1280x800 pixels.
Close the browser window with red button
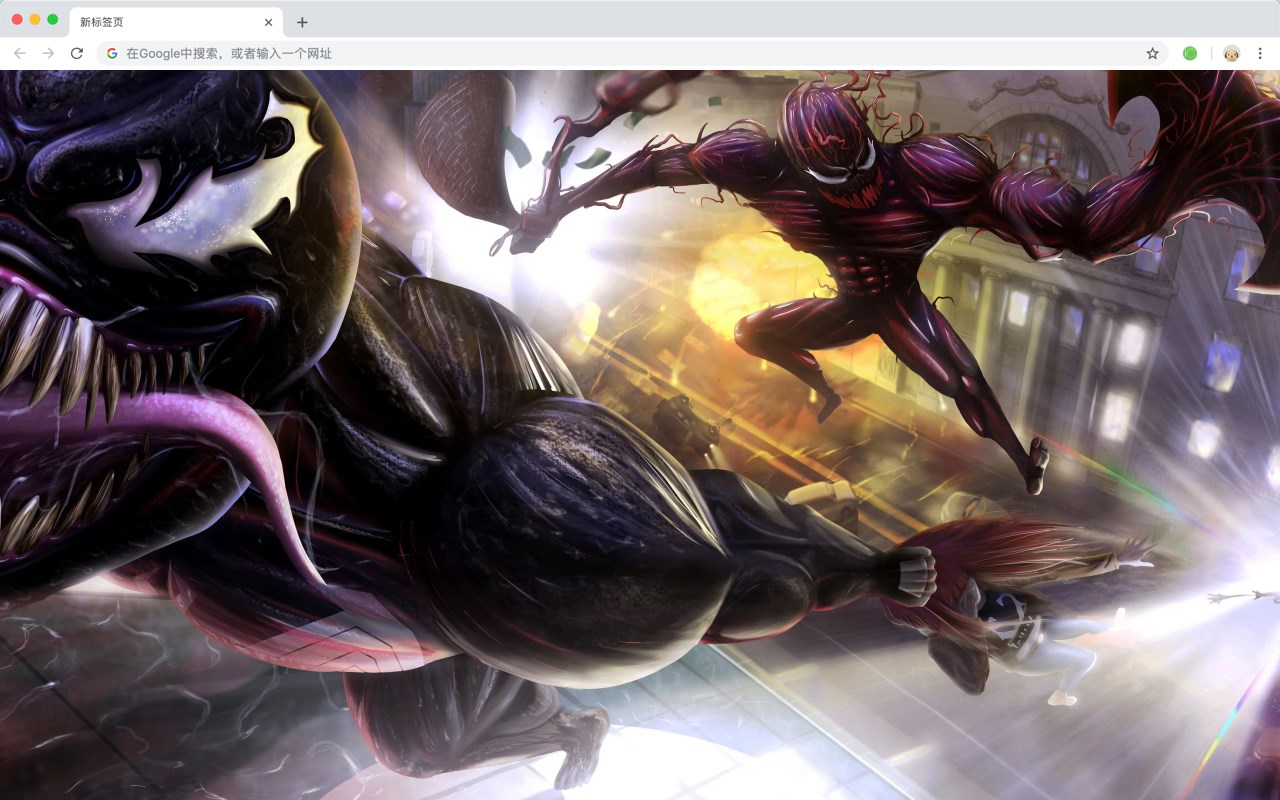coord(17,19)
